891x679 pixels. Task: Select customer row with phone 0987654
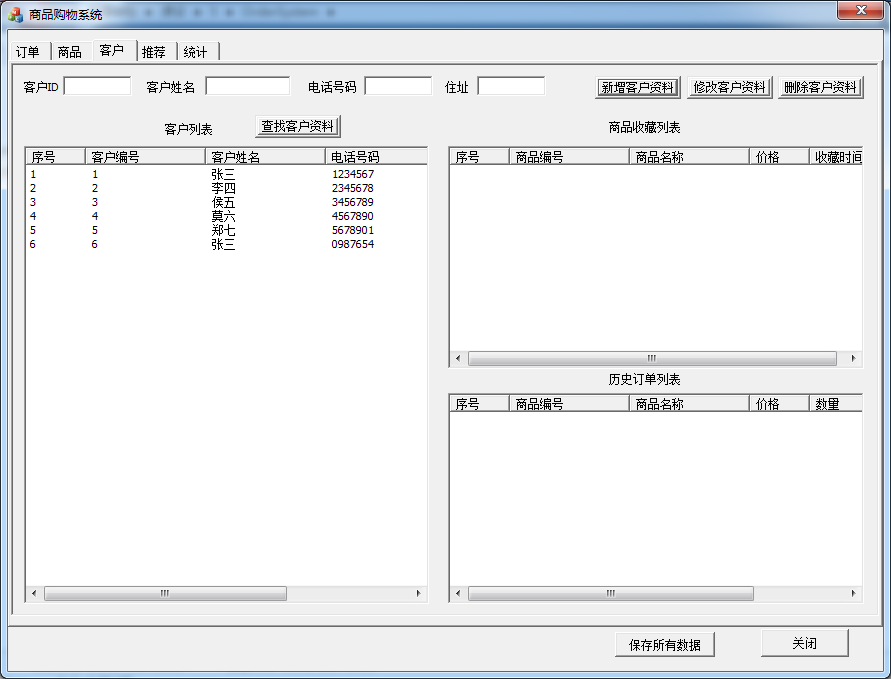(x=226, y=244)
